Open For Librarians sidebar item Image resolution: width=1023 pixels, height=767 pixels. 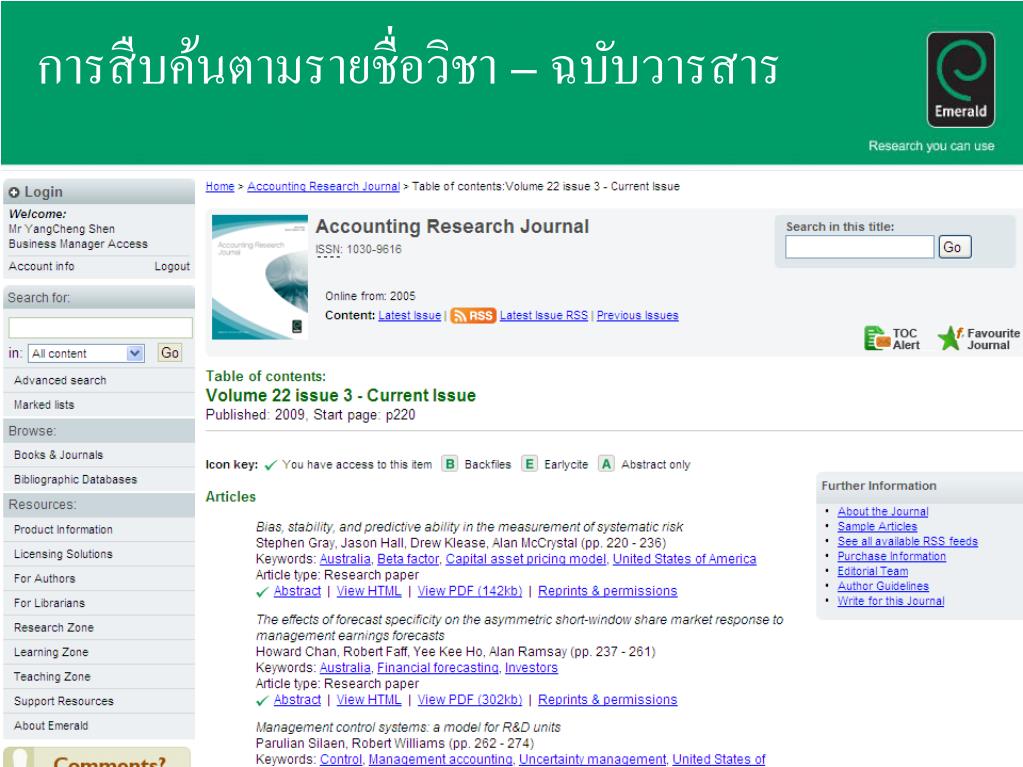(x=50, y=603)
